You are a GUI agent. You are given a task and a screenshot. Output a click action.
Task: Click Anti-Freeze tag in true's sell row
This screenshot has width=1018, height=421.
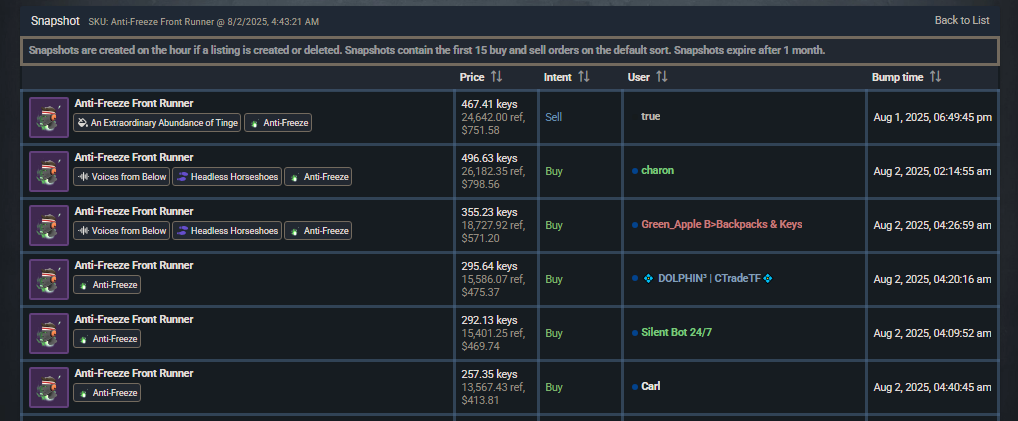[278, 123]
